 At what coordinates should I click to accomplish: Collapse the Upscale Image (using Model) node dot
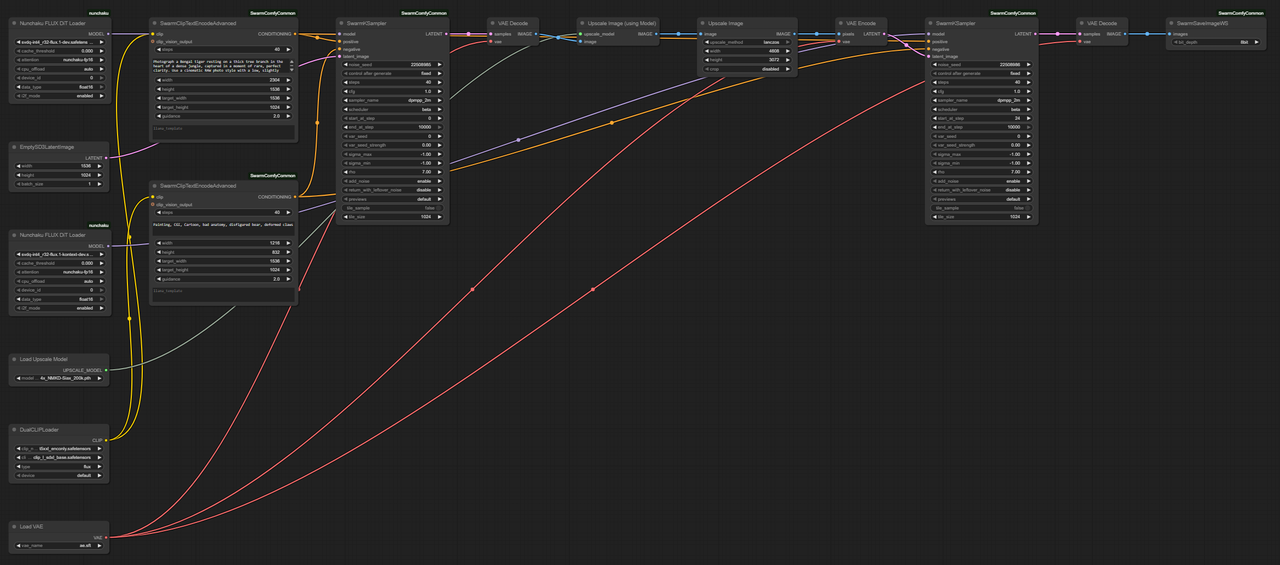[584, 22]
